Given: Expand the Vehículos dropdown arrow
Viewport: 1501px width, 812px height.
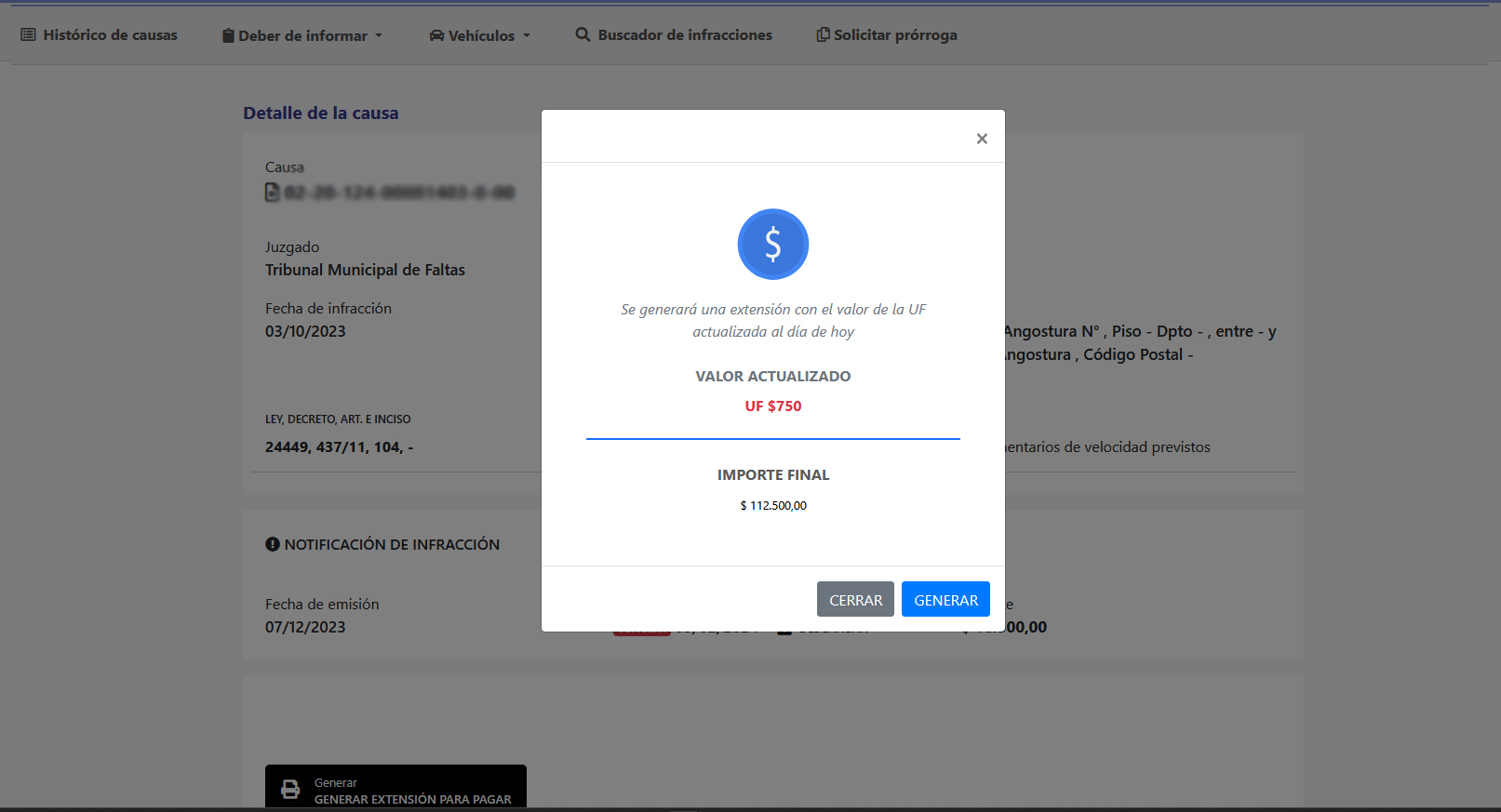Looking at the screenshot, I should click(x=527, y=36).
